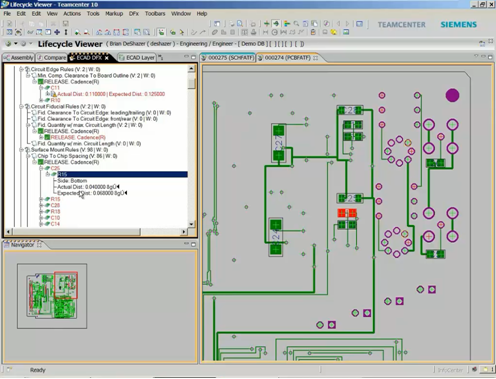Click the gray magnifier search icon

click(296, 24)
